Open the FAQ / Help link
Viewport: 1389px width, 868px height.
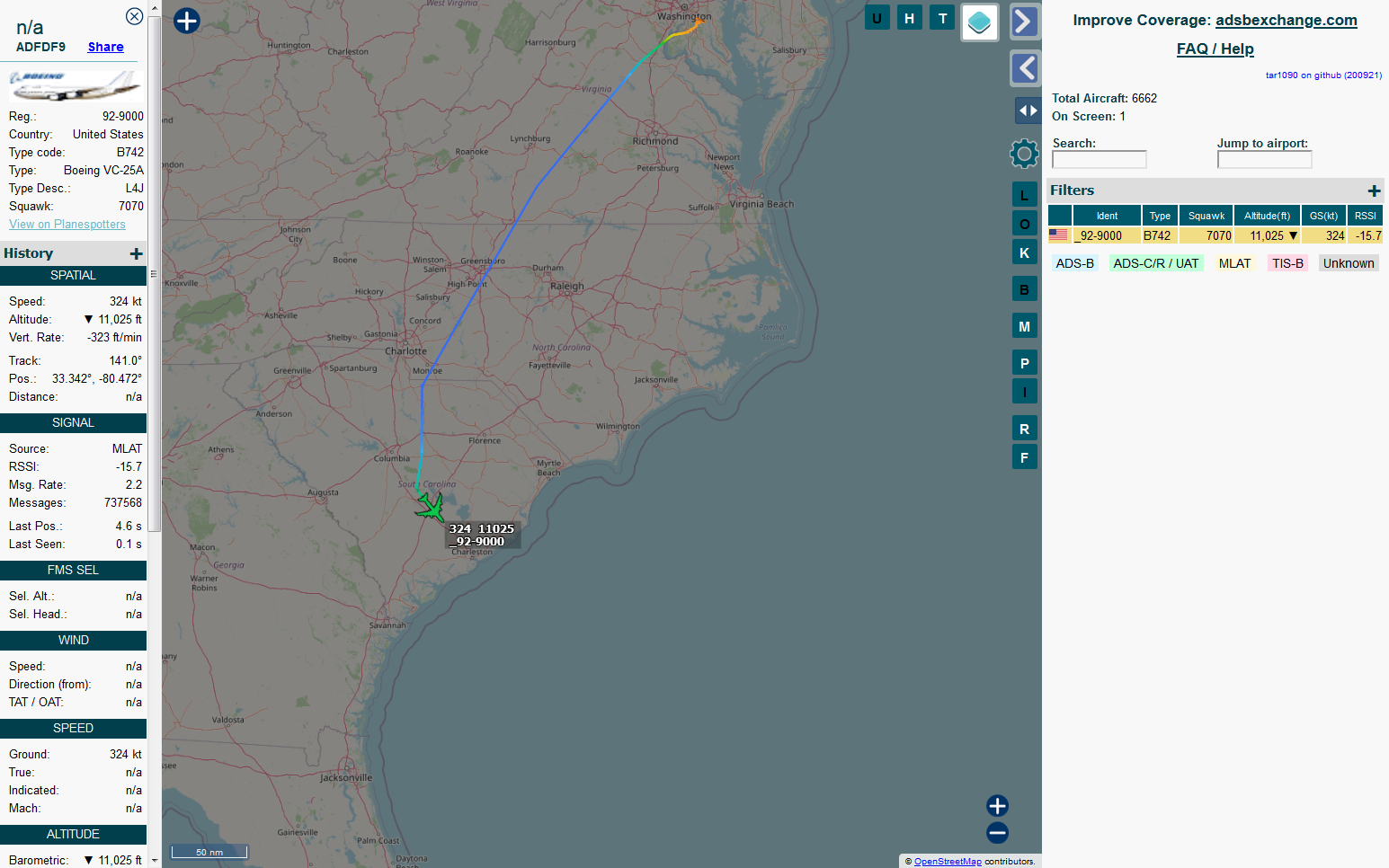pyautogui.click(x=1215, y=49)
